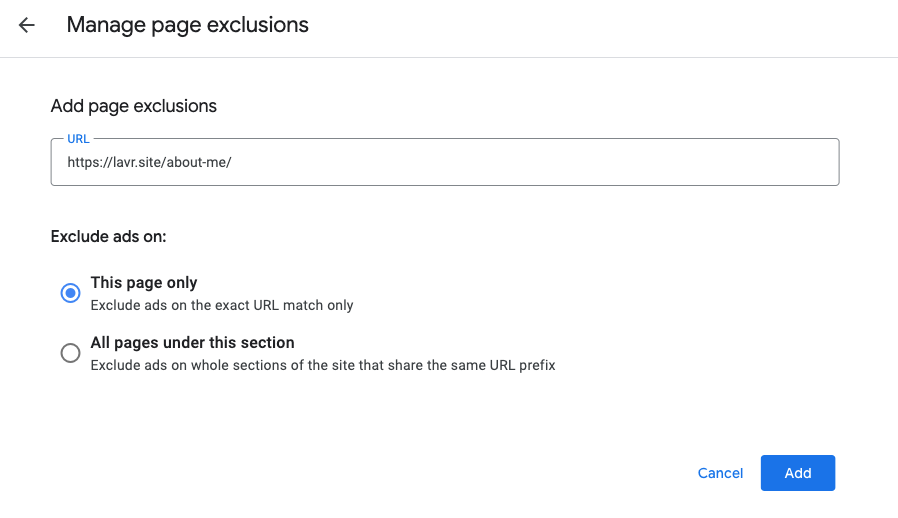The image size is (898, 518).
Task: Go back using the left arrow icon
Action: [27, 26]
